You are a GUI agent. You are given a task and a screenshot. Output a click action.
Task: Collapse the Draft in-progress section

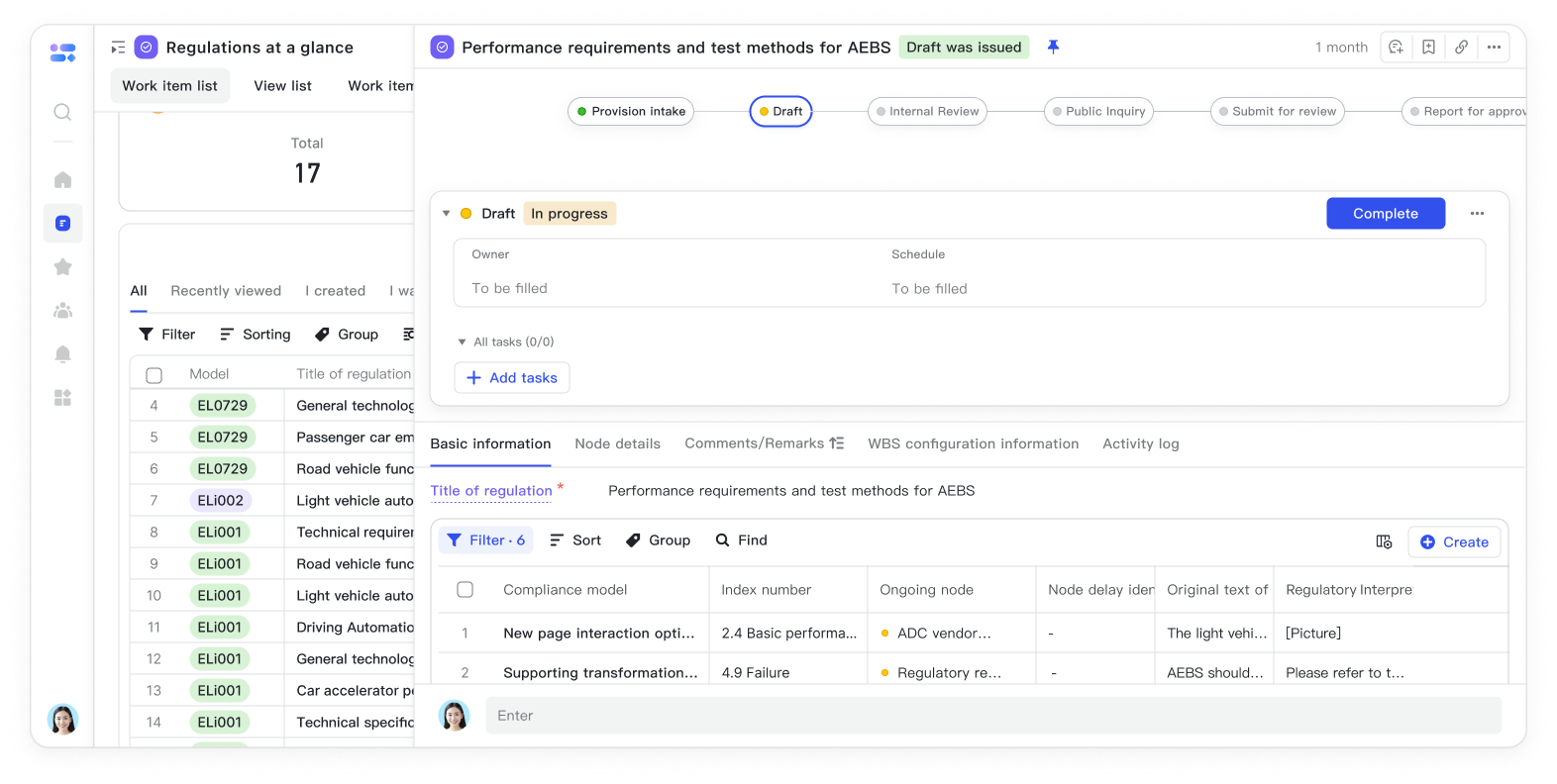446,214
